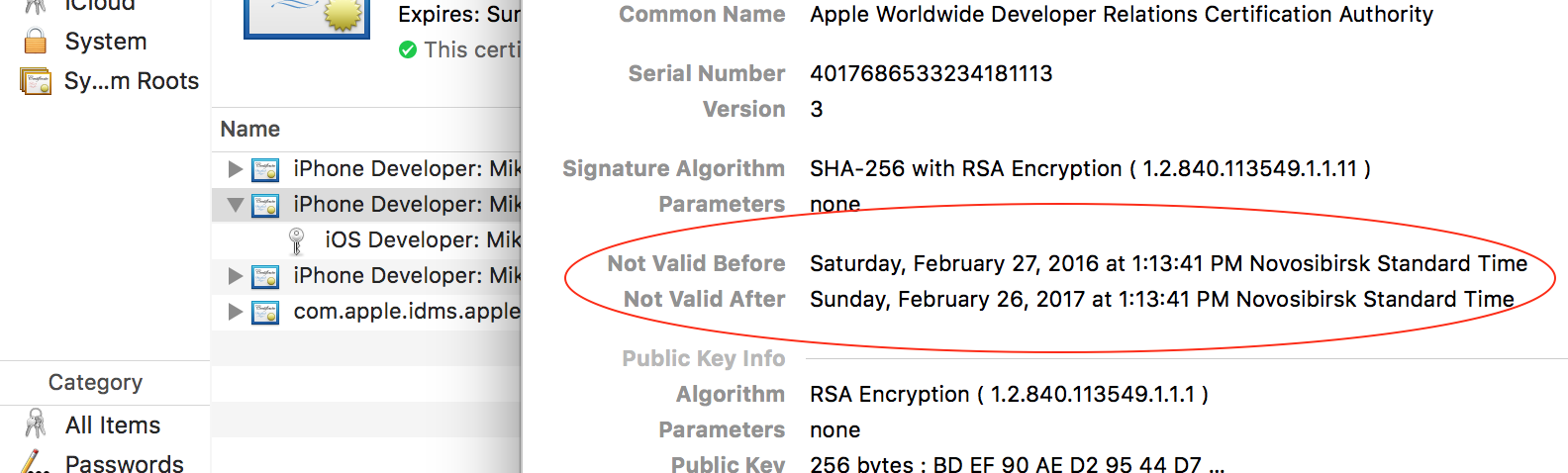
Task: Collapse the expanded iPhone Developer certificate
Action: [235, 205]
